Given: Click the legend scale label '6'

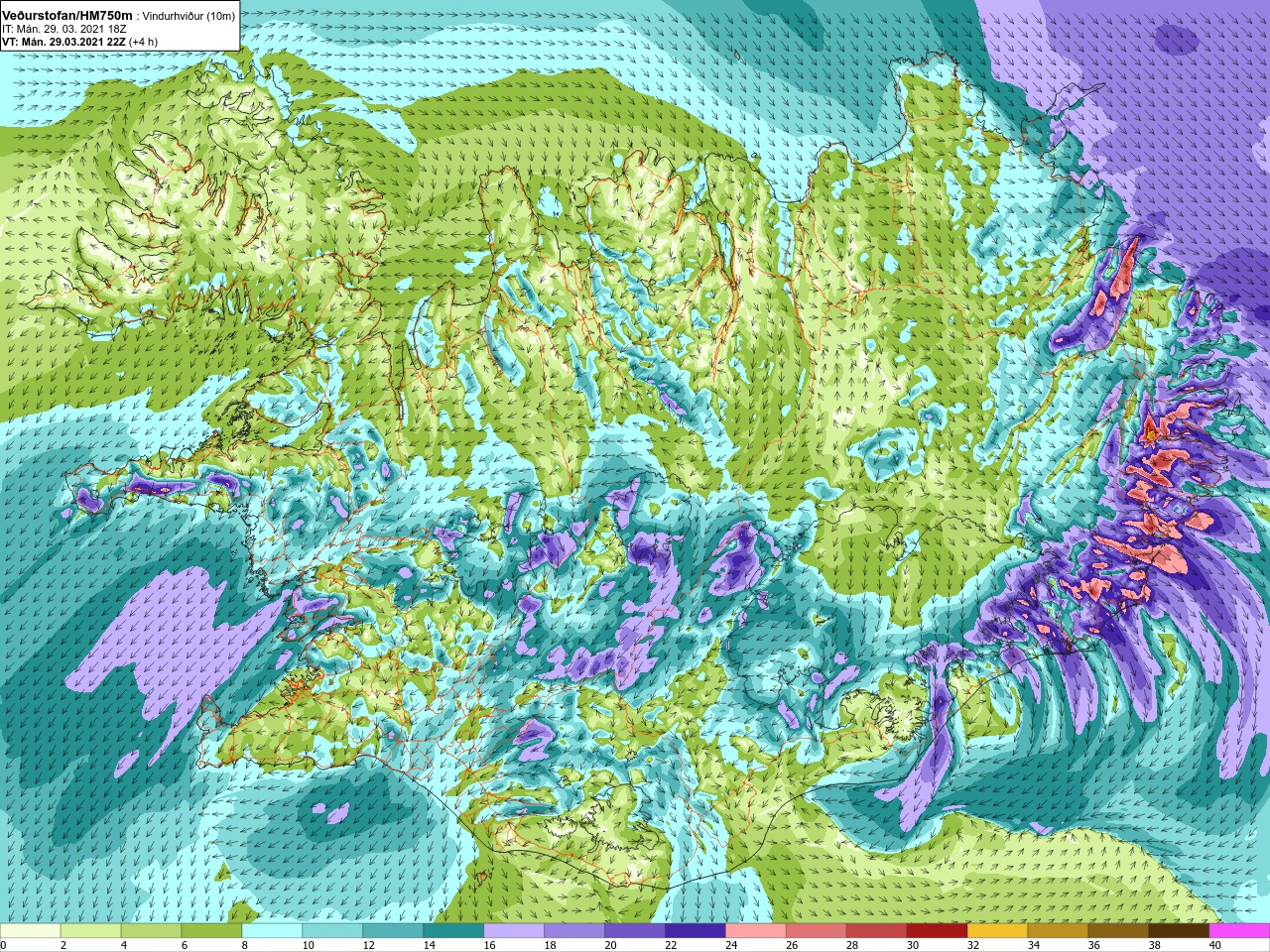Looking at the screenshot, I should 183,945.
